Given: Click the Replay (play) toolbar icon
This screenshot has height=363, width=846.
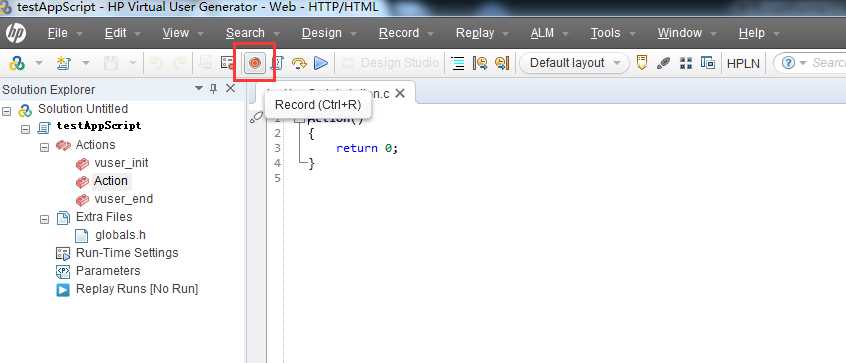Looking at the screenshot, I should pos(321,63).
